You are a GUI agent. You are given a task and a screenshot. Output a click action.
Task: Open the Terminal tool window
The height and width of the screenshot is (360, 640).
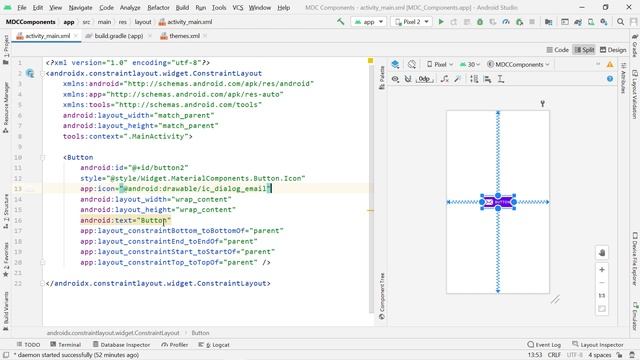coord(65,344)
